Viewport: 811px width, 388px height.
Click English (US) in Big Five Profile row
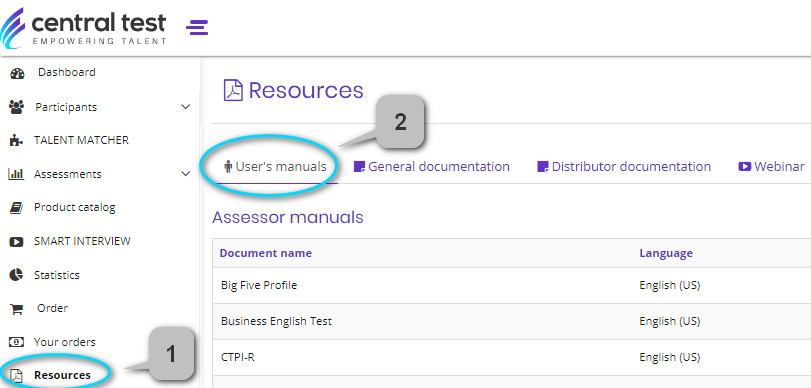coord(669,285)
